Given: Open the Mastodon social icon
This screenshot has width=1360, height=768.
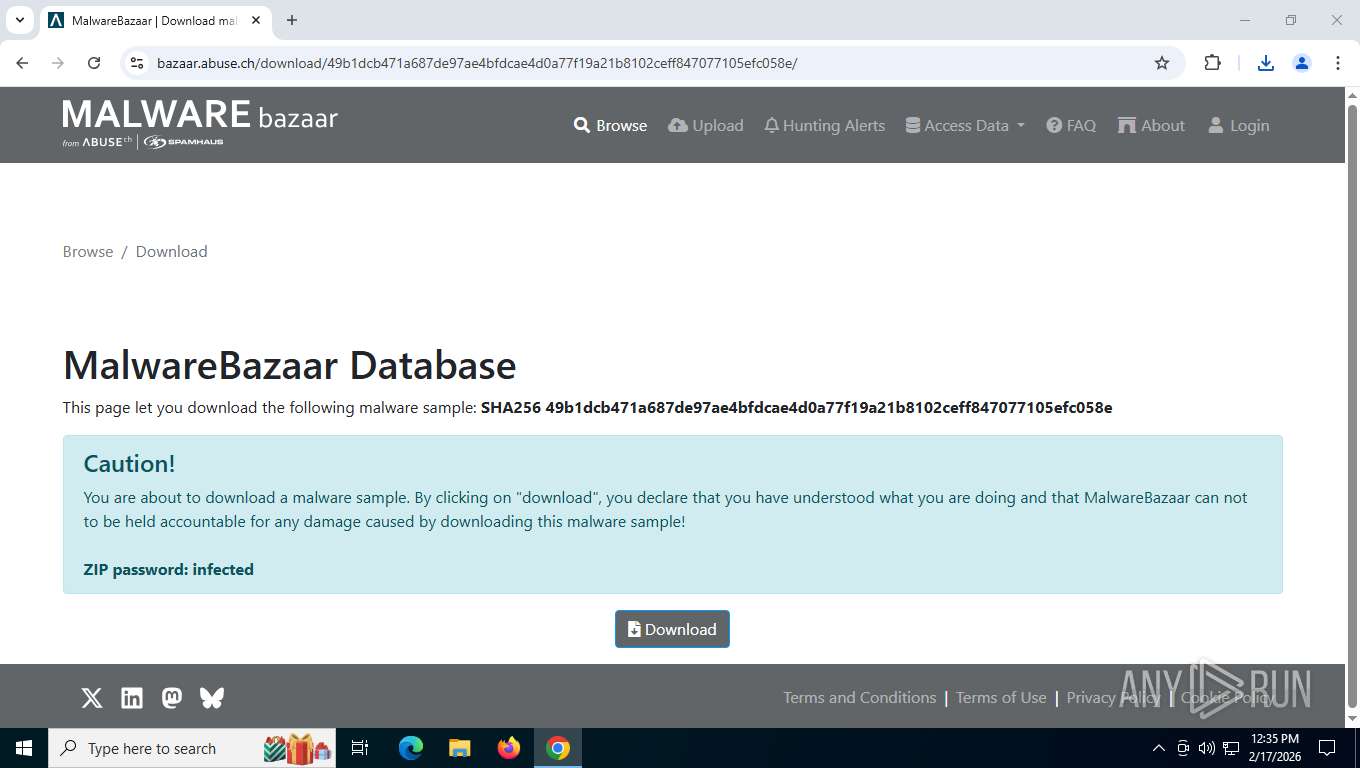Looking at the screenshot, I should (172, 698).
